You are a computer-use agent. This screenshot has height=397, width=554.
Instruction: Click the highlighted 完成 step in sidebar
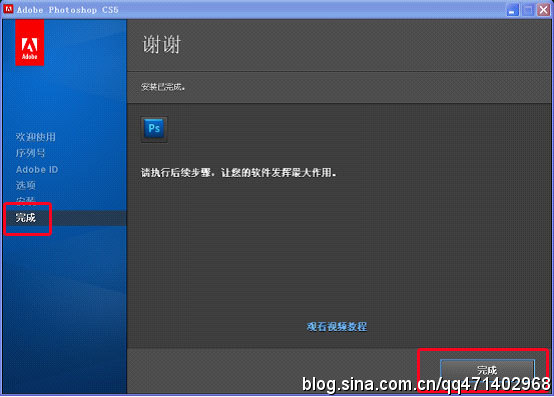25,218
